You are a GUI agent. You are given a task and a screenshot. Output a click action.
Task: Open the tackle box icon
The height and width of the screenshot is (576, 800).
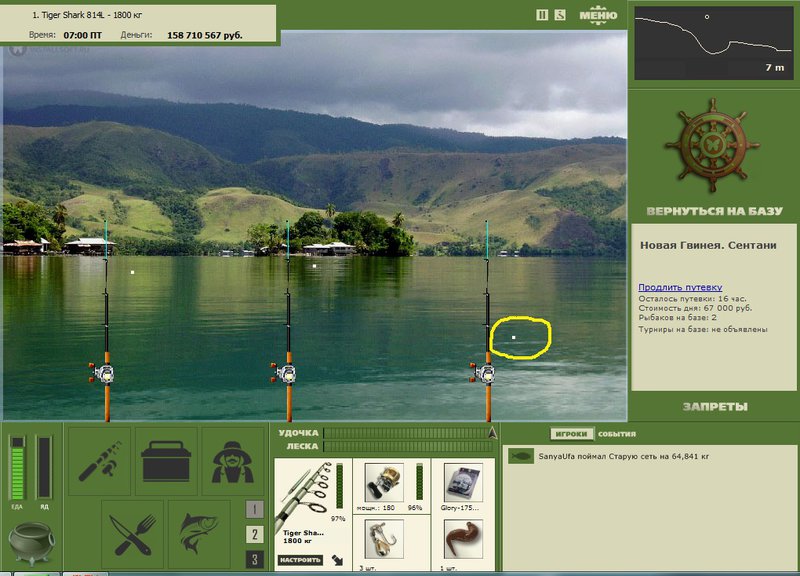click(166, 462)
